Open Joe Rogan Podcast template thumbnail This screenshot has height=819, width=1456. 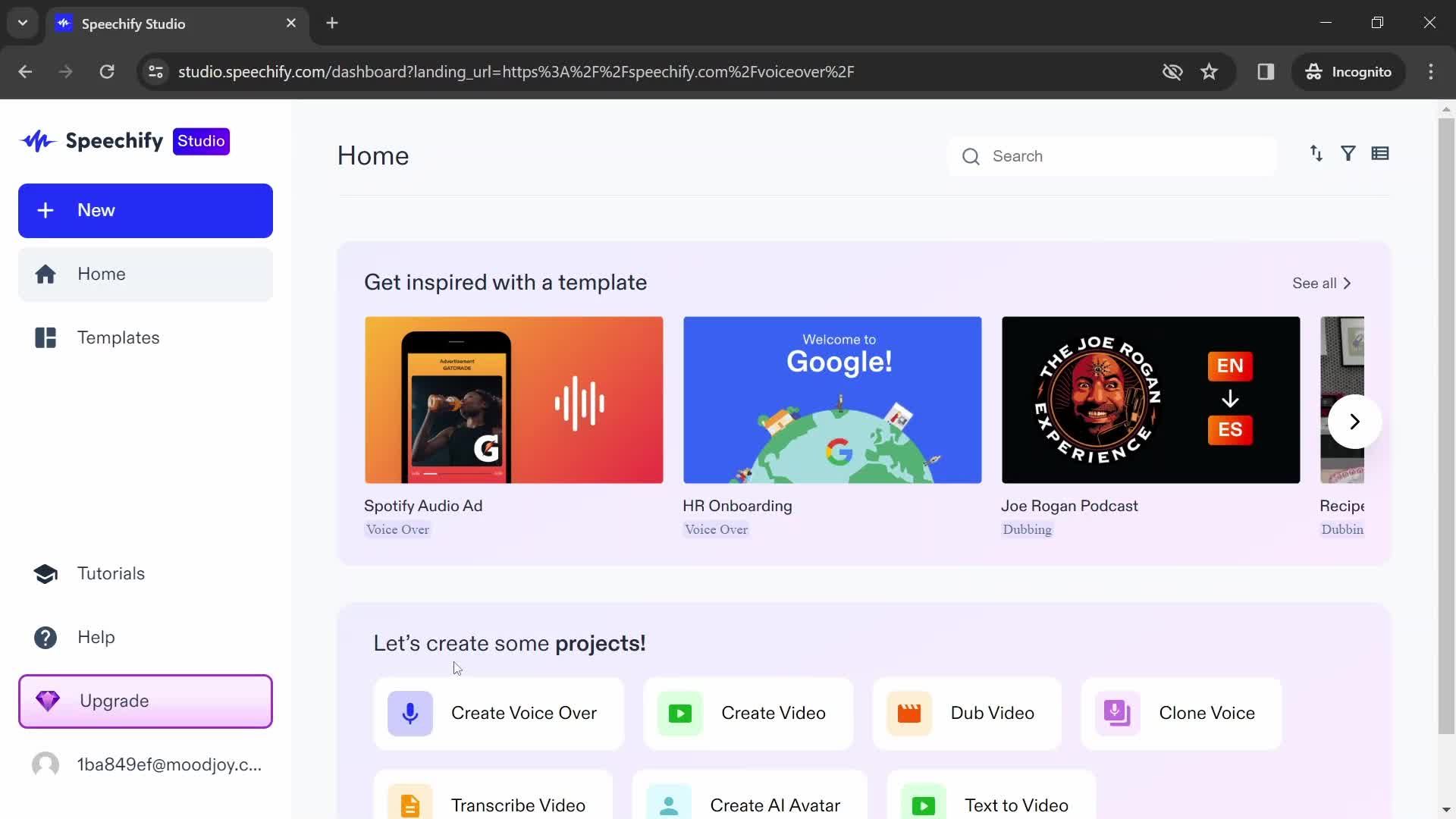pyautogui.click(x=1151, y=400)
